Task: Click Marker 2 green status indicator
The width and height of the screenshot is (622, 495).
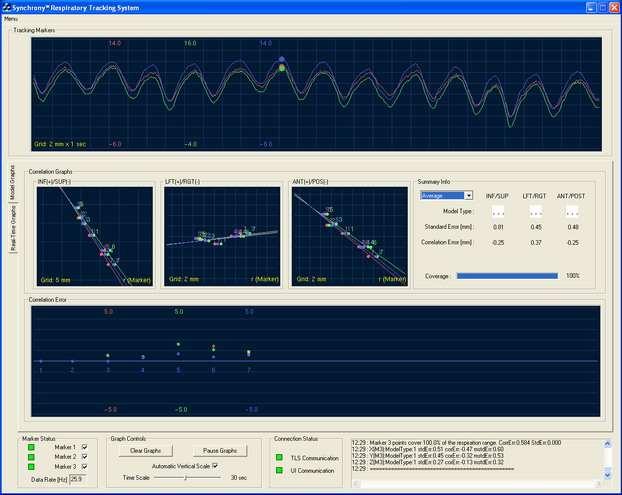Action: pos(31,457)
